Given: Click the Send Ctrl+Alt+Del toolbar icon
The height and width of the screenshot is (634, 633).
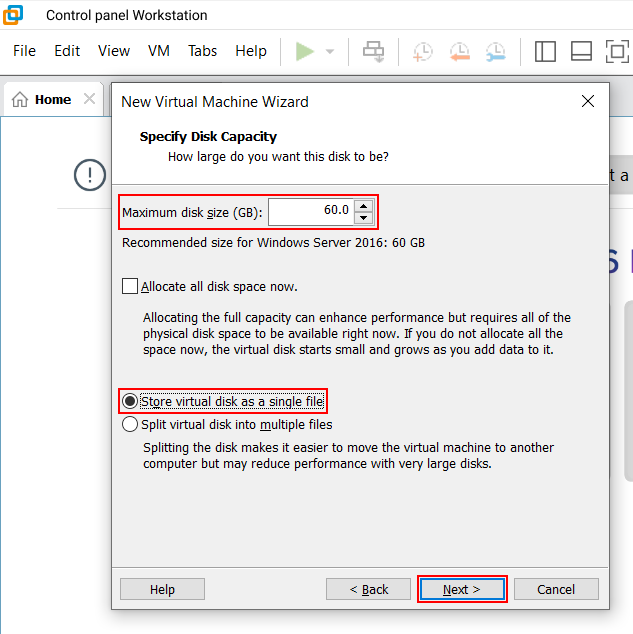Looking at the screenshot, I should [x=374, y=51].
